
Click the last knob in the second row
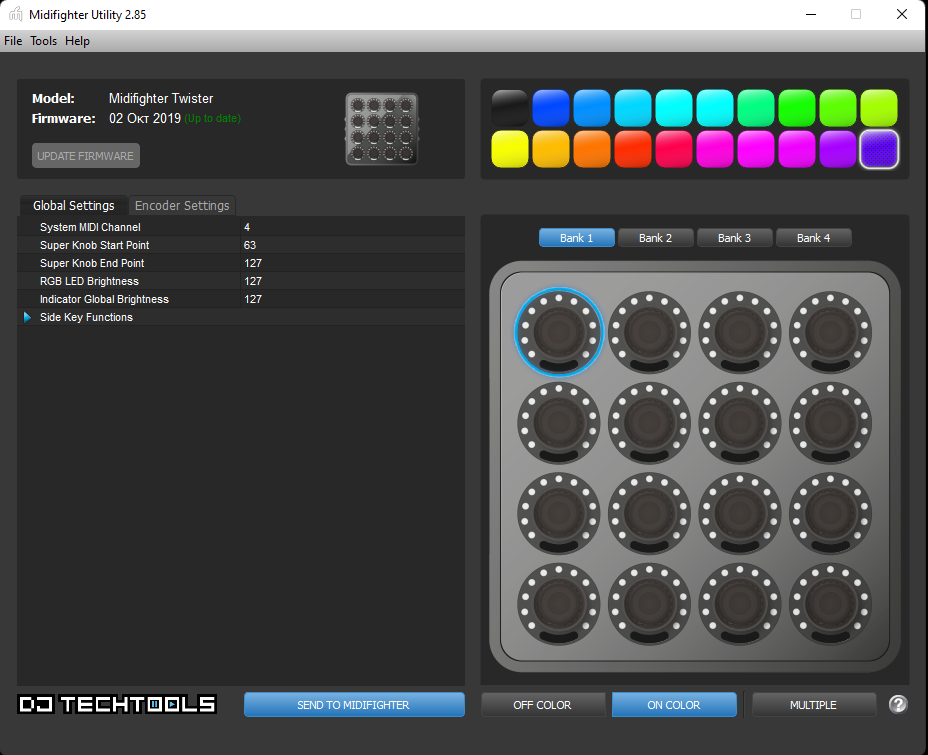click(x=830, y=423)
